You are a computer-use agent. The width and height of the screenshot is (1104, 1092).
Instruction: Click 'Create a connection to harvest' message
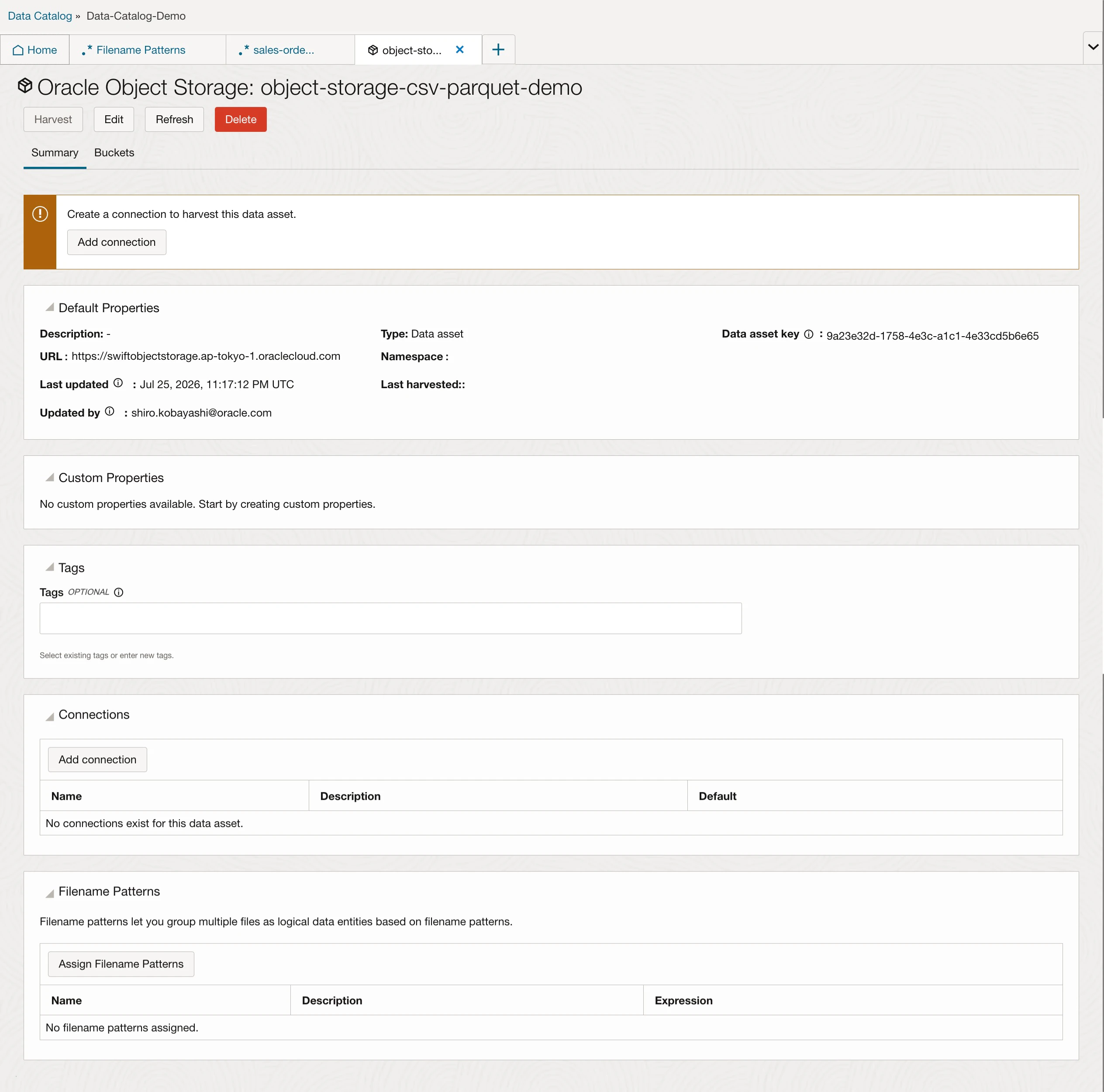coord(182,214)
